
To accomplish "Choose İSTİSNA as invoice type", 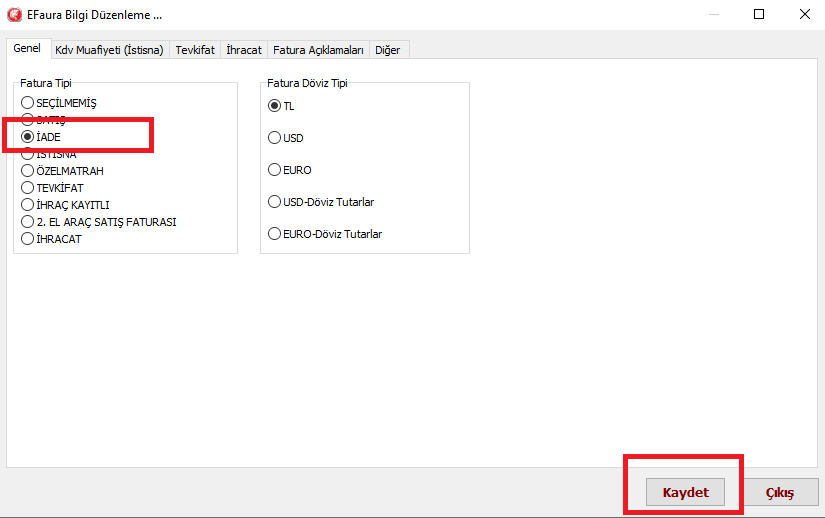I will click(x=28, y=154).
